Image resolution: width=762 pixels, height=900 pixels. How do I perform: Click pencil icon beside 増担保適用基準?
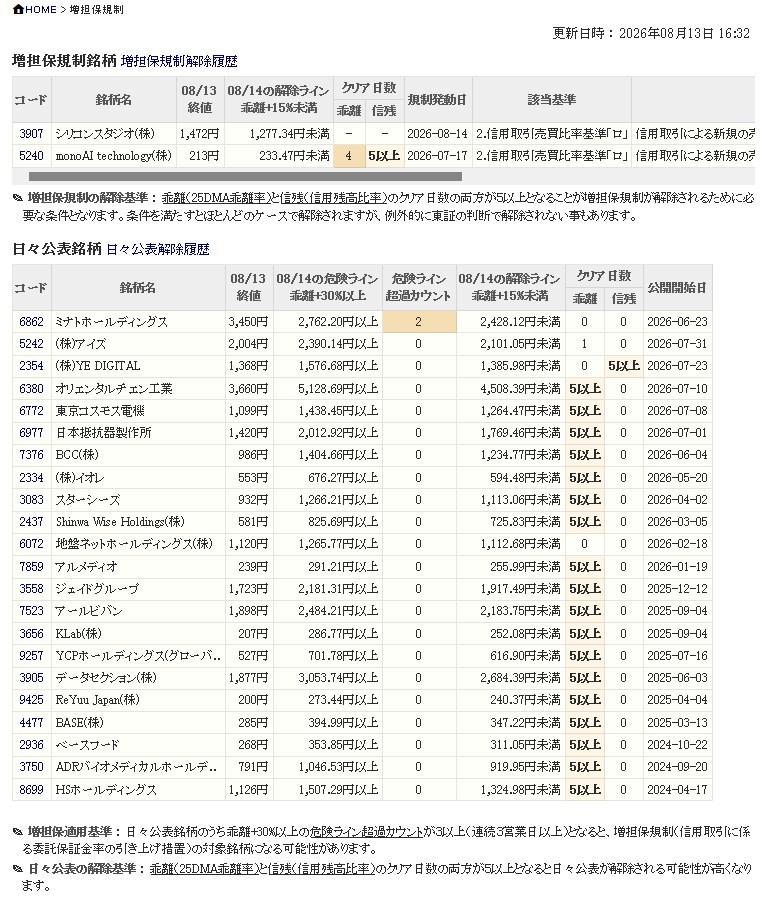[x=18, y=832]
